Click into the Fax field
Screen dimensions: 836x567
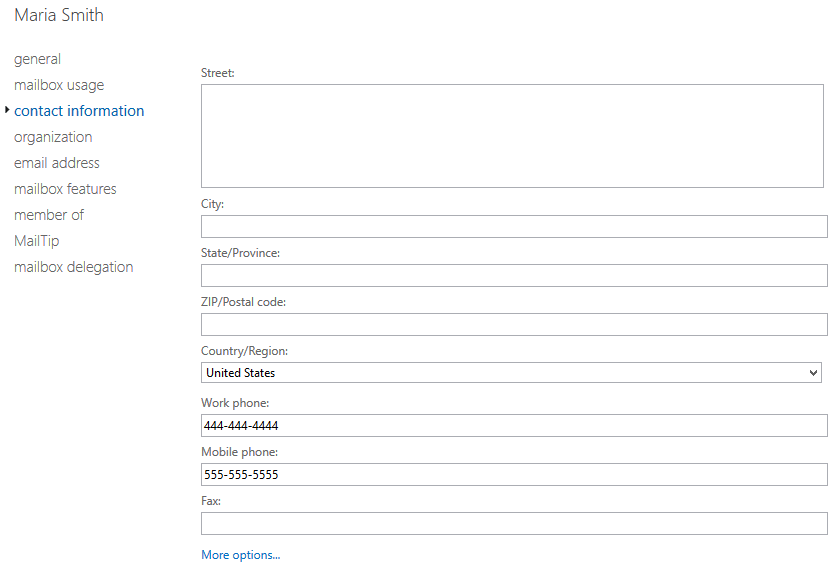514,523
